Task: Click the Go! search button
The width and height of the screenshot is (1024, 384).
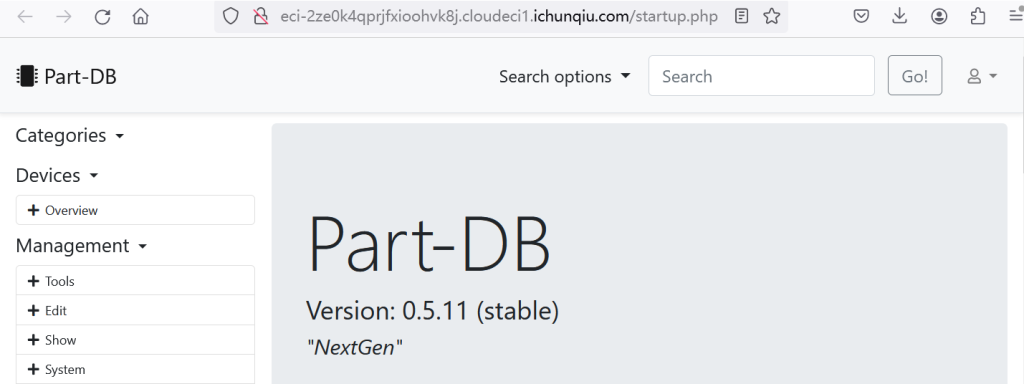Action: pyautogui.click(x=915, y=76)
